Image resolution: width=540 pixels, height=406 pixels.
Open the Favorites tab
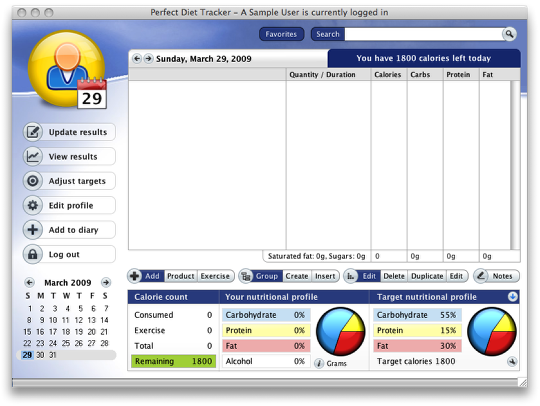click(281, 34)
